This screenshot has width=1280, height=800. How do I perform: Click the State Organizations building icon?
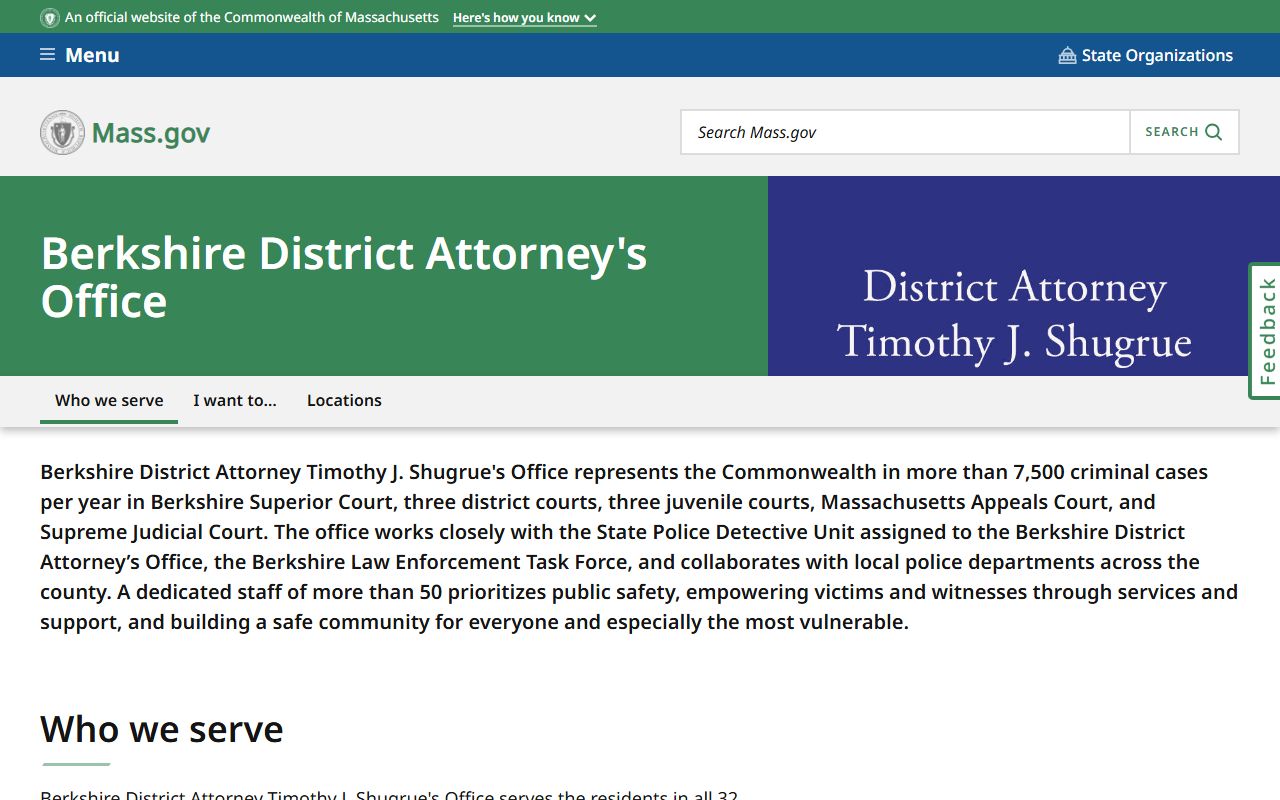pyautogui.click(x=1067, y=55)
